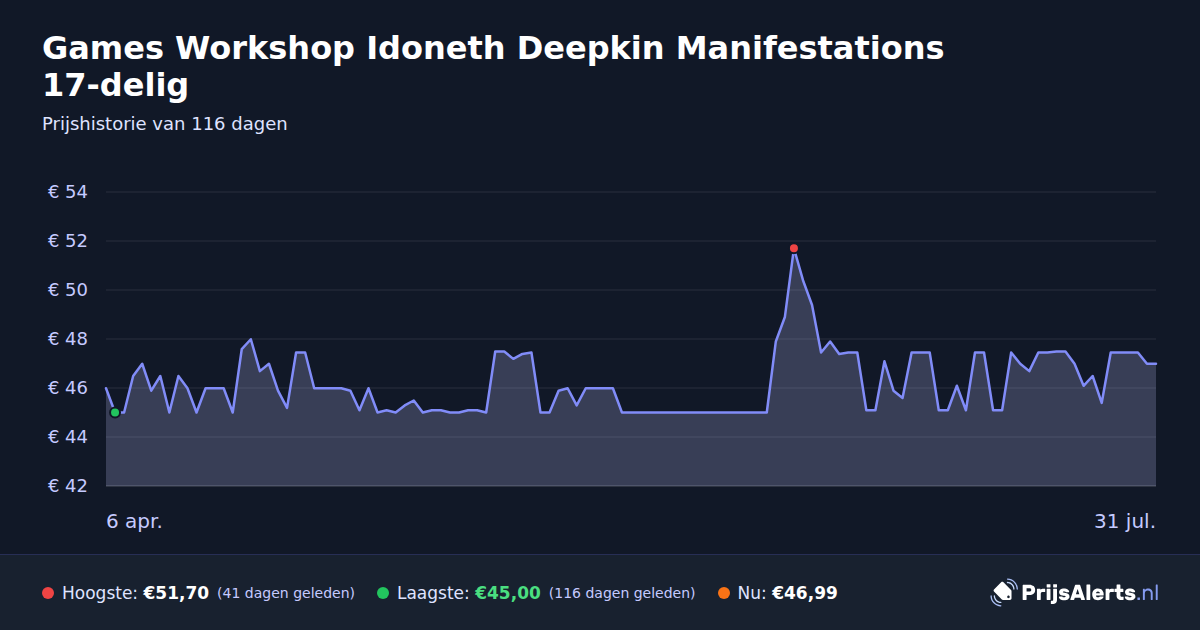
Task: Click the € 44 axis label
Action: pyautogui.click(x=68, y=437)
